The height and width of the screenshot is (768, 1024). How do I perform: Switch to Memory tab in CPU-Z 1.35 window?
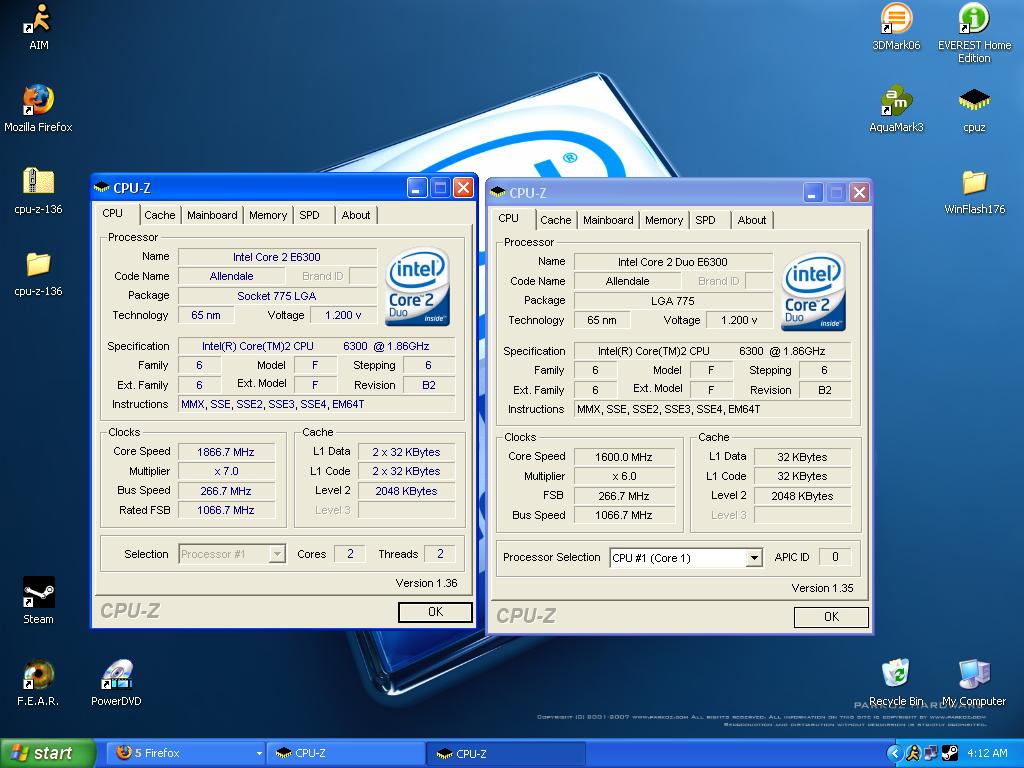point(664,220)
